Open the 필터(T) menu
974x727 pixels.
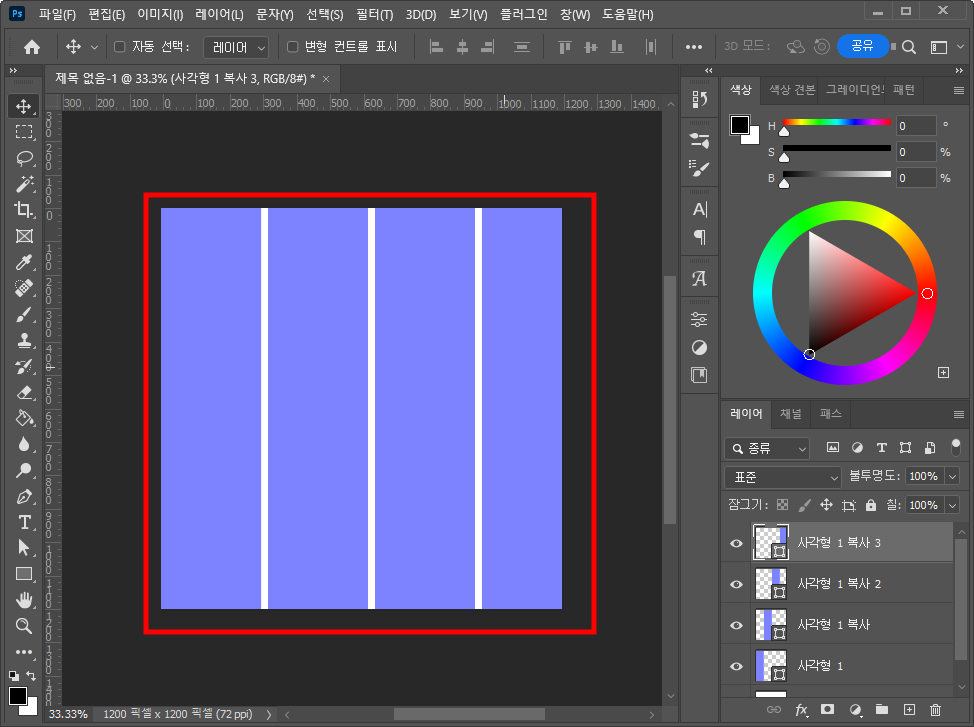pyautogui.click(x=375, y=14)
